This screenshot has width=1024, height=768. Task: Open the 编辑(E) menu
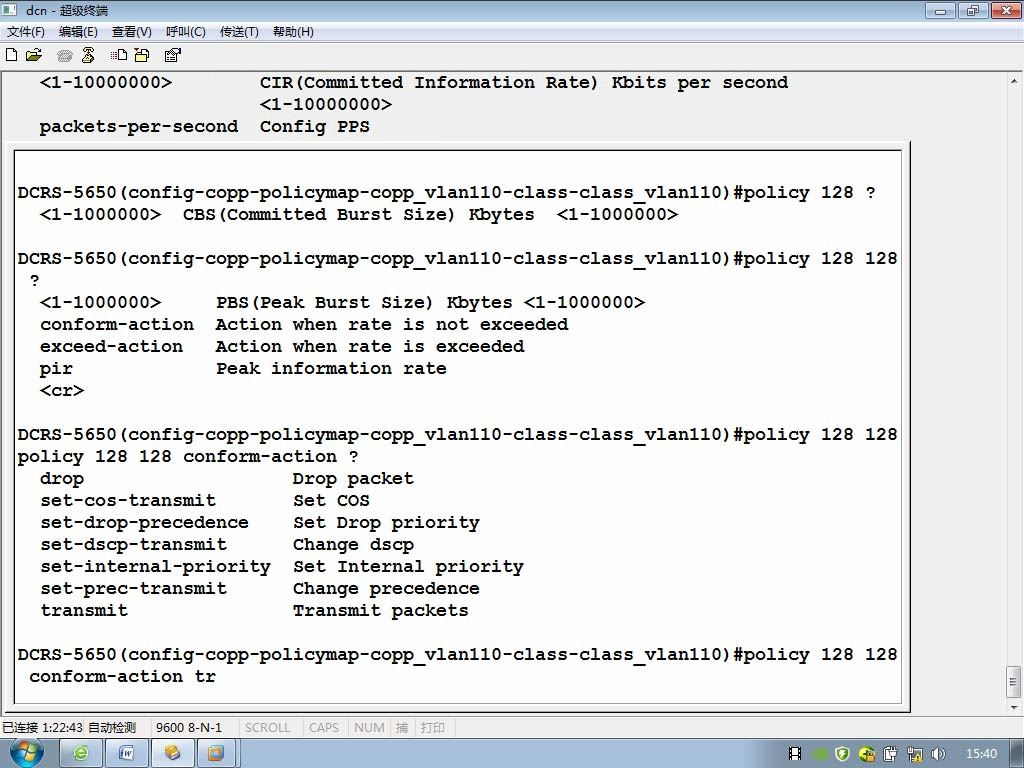pyautogui.click(x=78, y=31)
